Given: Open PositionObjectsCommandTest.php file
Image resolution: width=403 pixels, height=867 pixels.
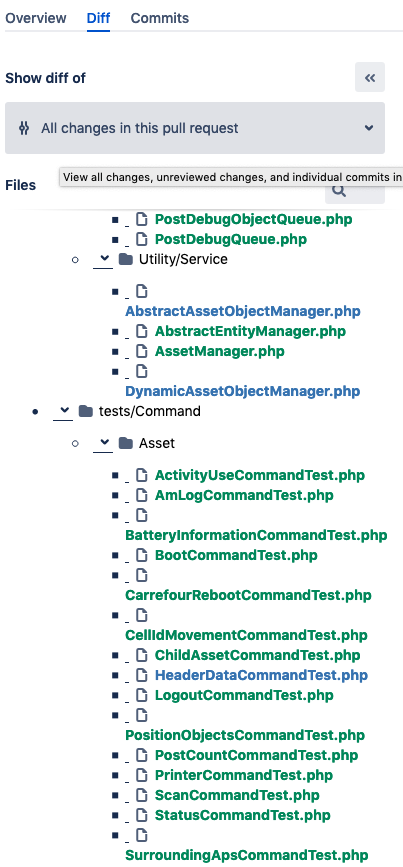Looking at the screenshot, I should tap(245, 735).
